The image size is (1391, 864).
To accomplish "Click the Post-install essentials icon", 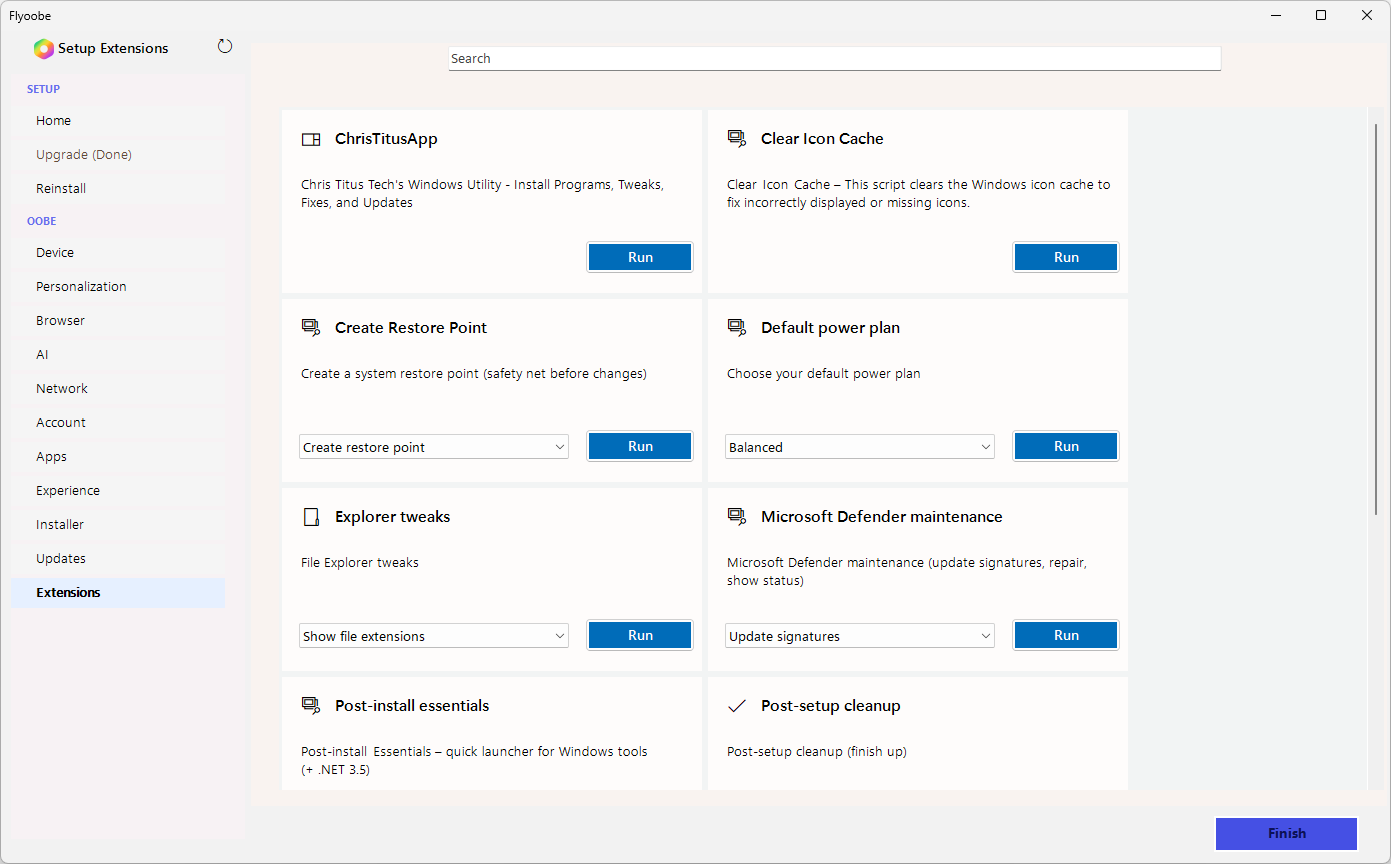I will coord(311,706).
